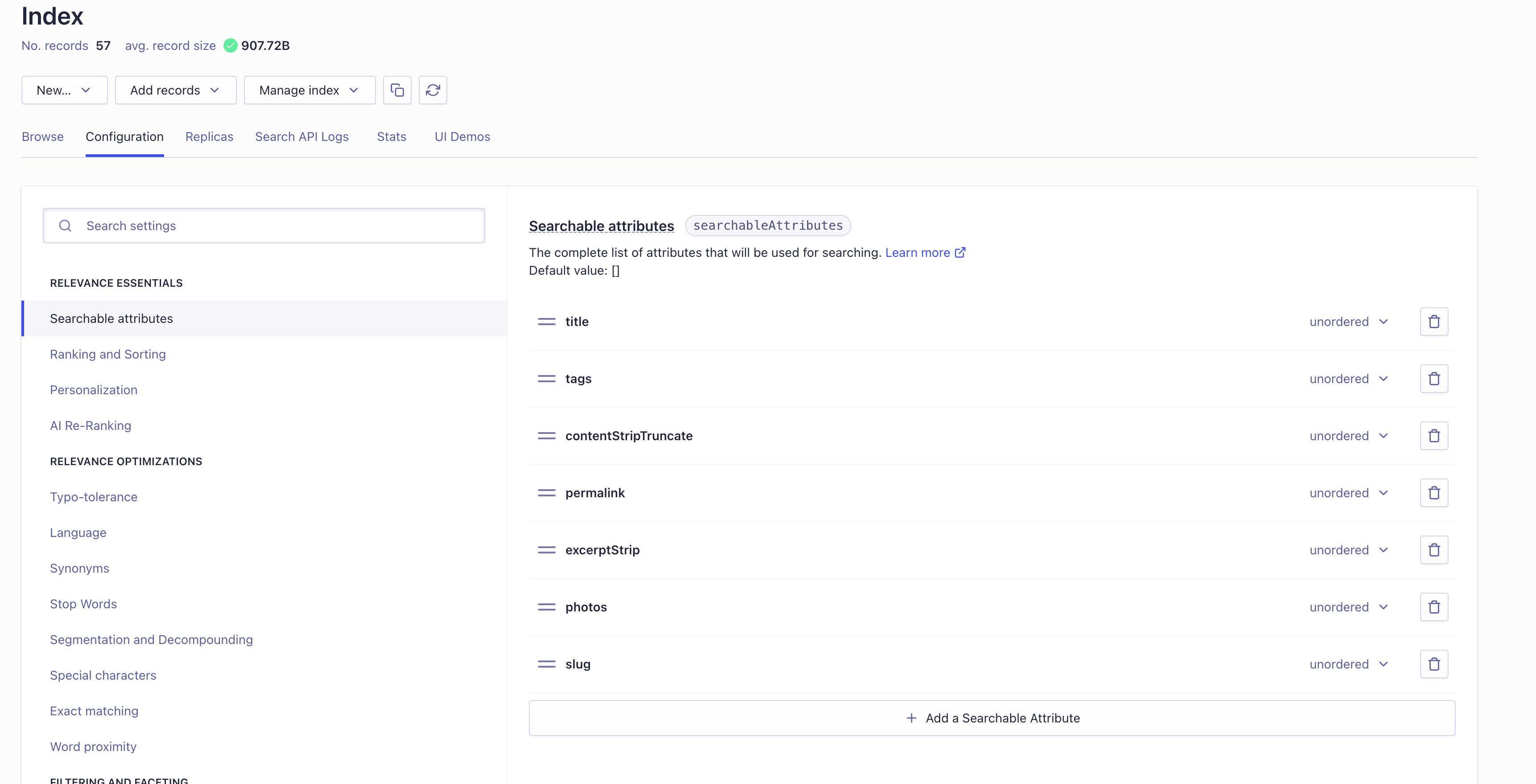The width and height of the screenshot is (1536, 784).
Task: Select Synonyms in the settings sidebar
Action: coord(79,568)
